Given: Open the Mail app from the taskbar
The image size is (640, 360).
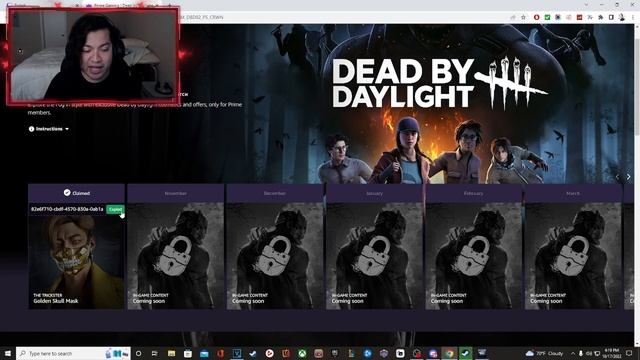Looking at the screenshot, I should 204,353.
